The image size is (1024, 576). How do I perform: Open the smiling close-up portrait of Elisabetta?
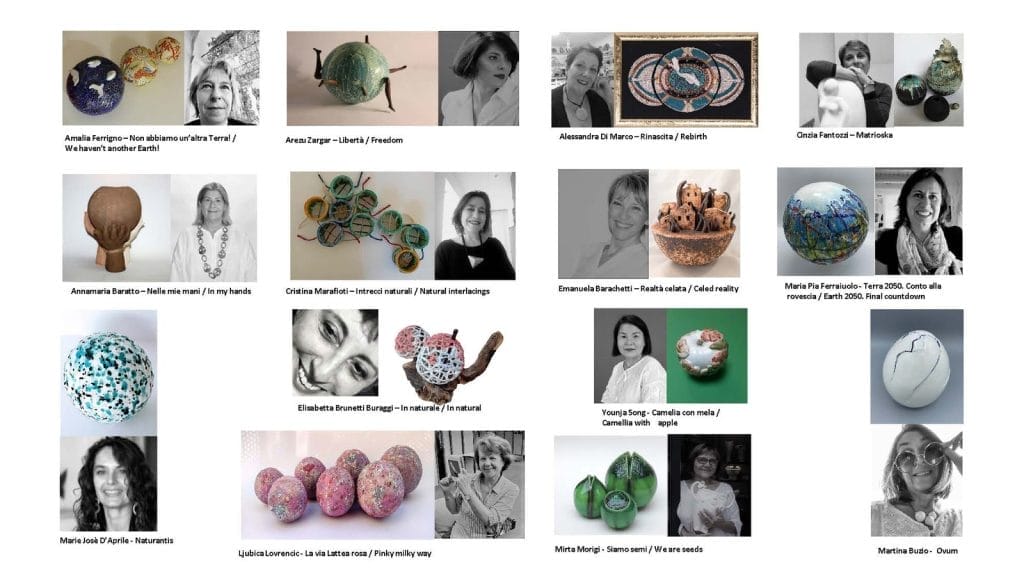coord(335,353)
